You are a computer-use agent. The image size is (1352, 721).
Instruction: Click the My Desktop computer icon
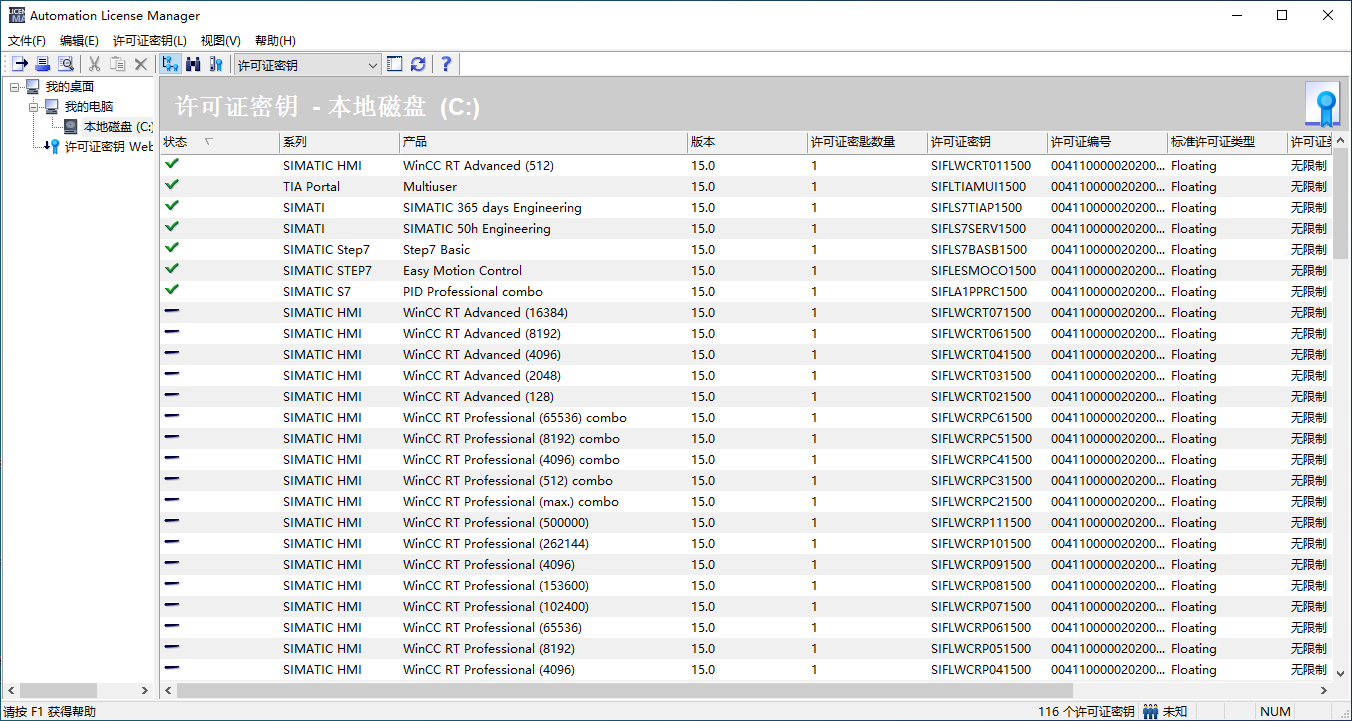point(33,87)
